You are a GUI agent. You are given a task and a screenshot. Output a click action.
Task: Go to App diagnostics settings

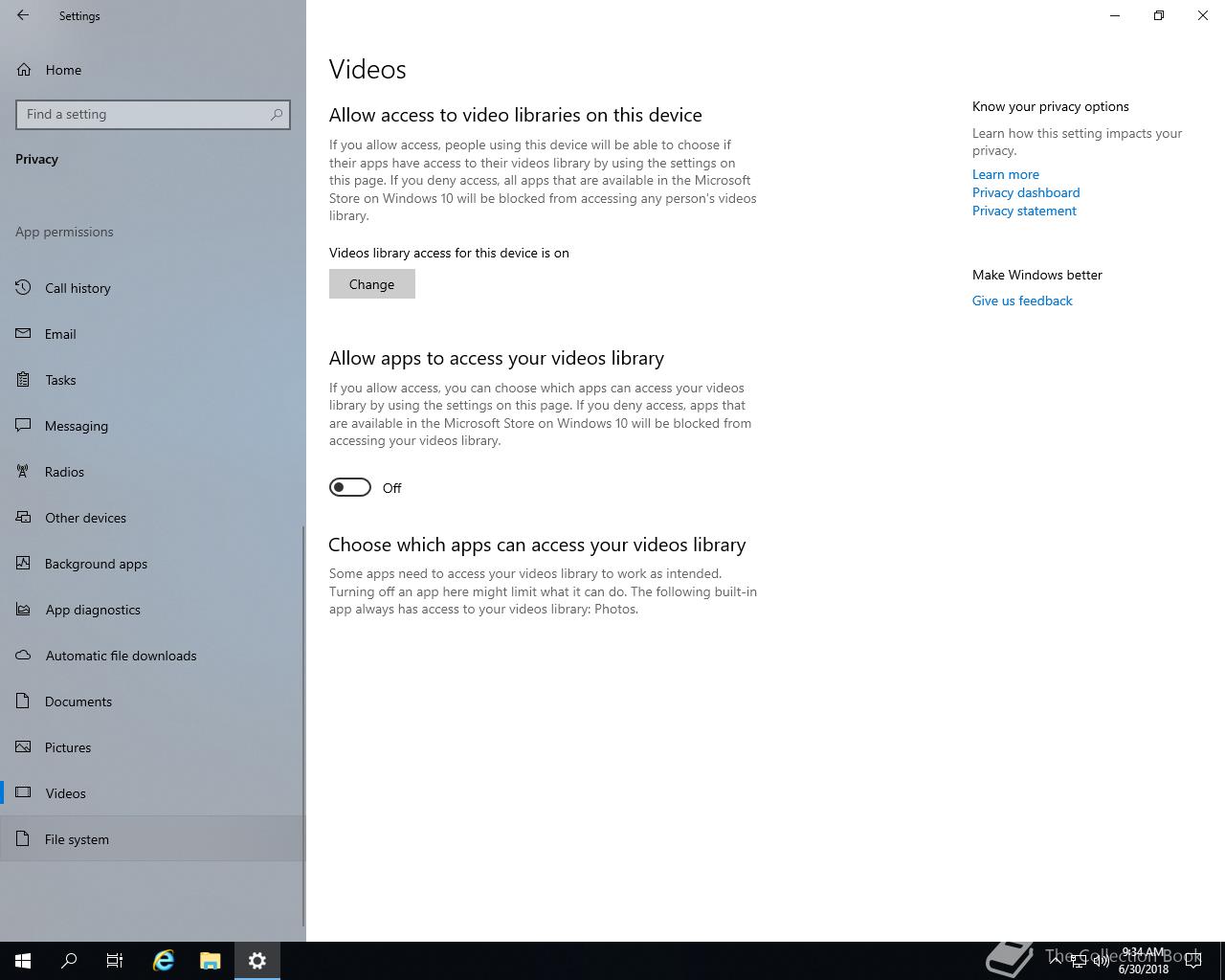click(153, 610)
